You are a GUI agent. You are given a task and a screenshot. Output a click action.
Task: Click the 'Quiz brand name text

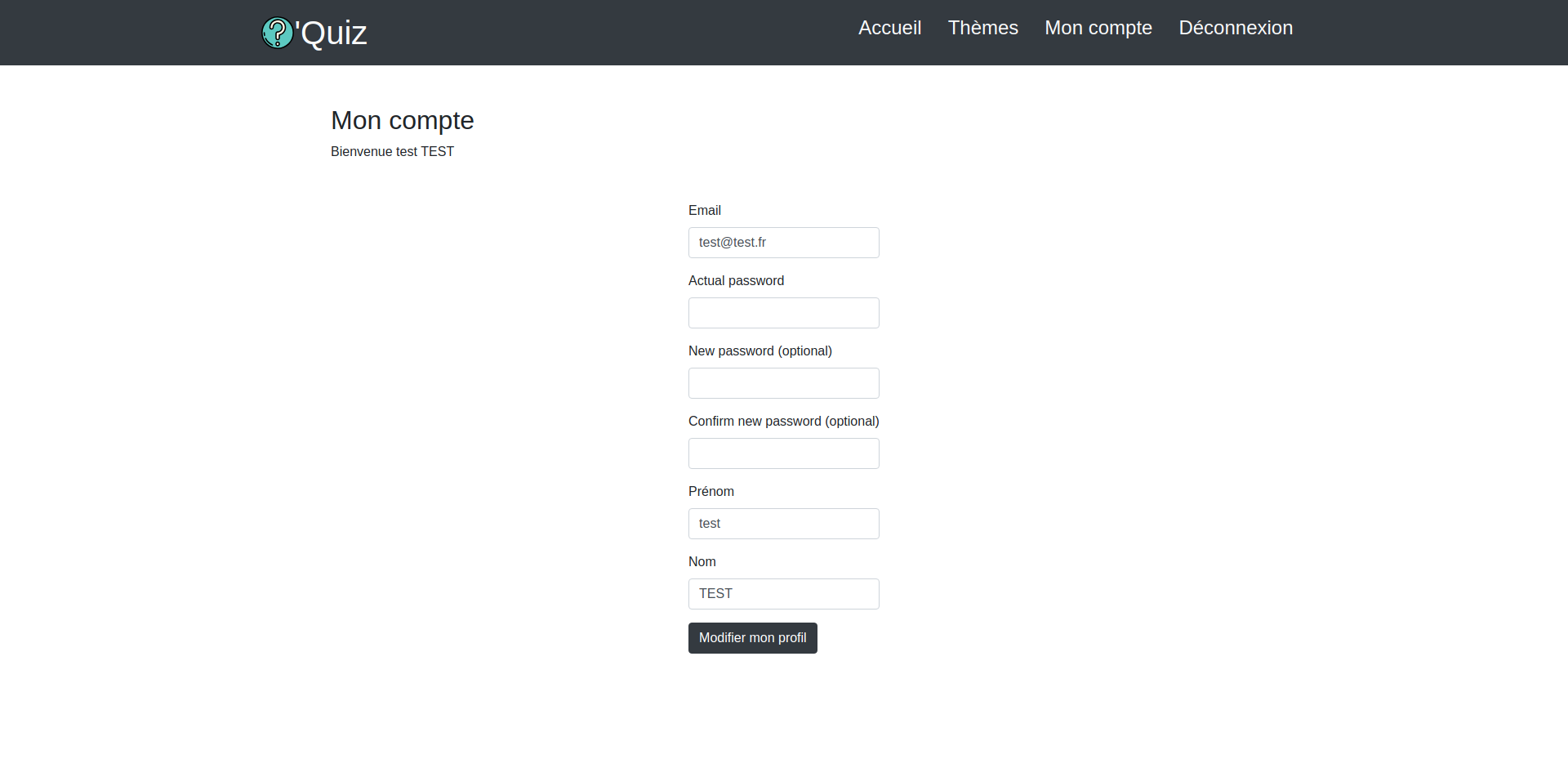332,33
